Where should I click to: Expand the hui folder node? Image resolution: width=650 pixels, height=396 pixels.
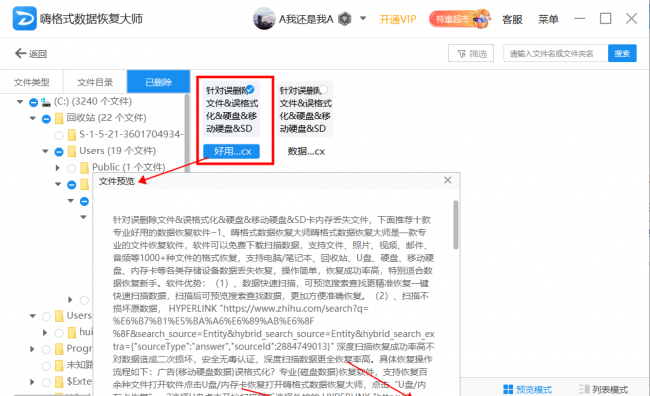[45, 333]
